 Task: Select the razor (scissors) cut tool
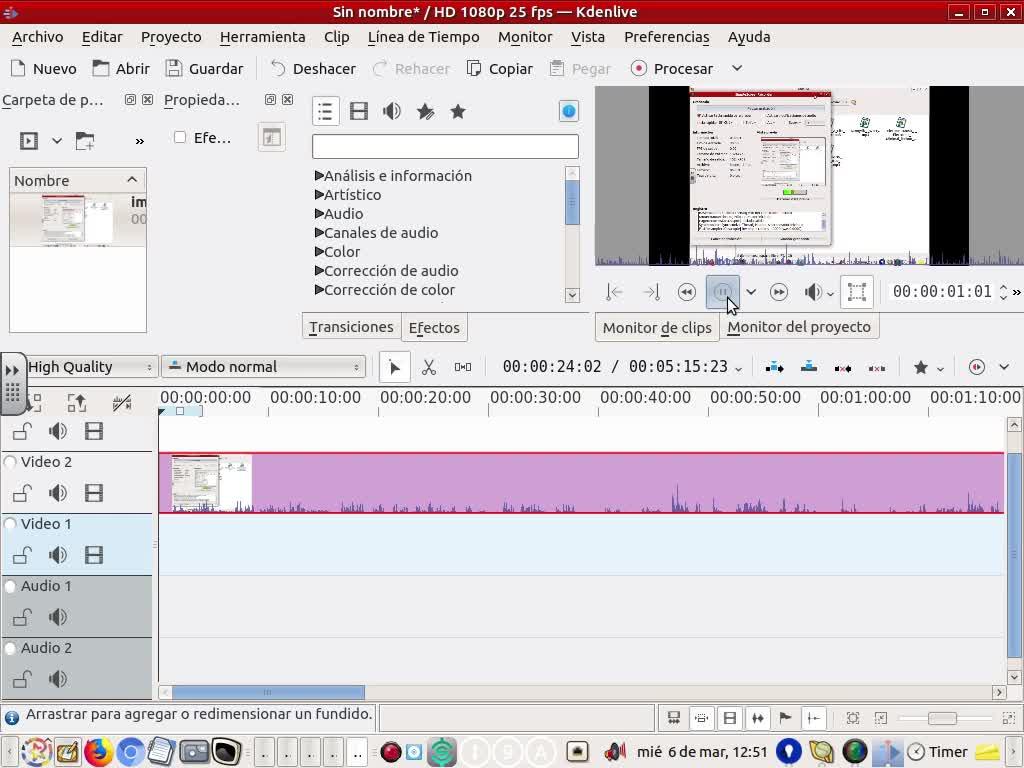point(429,367)
